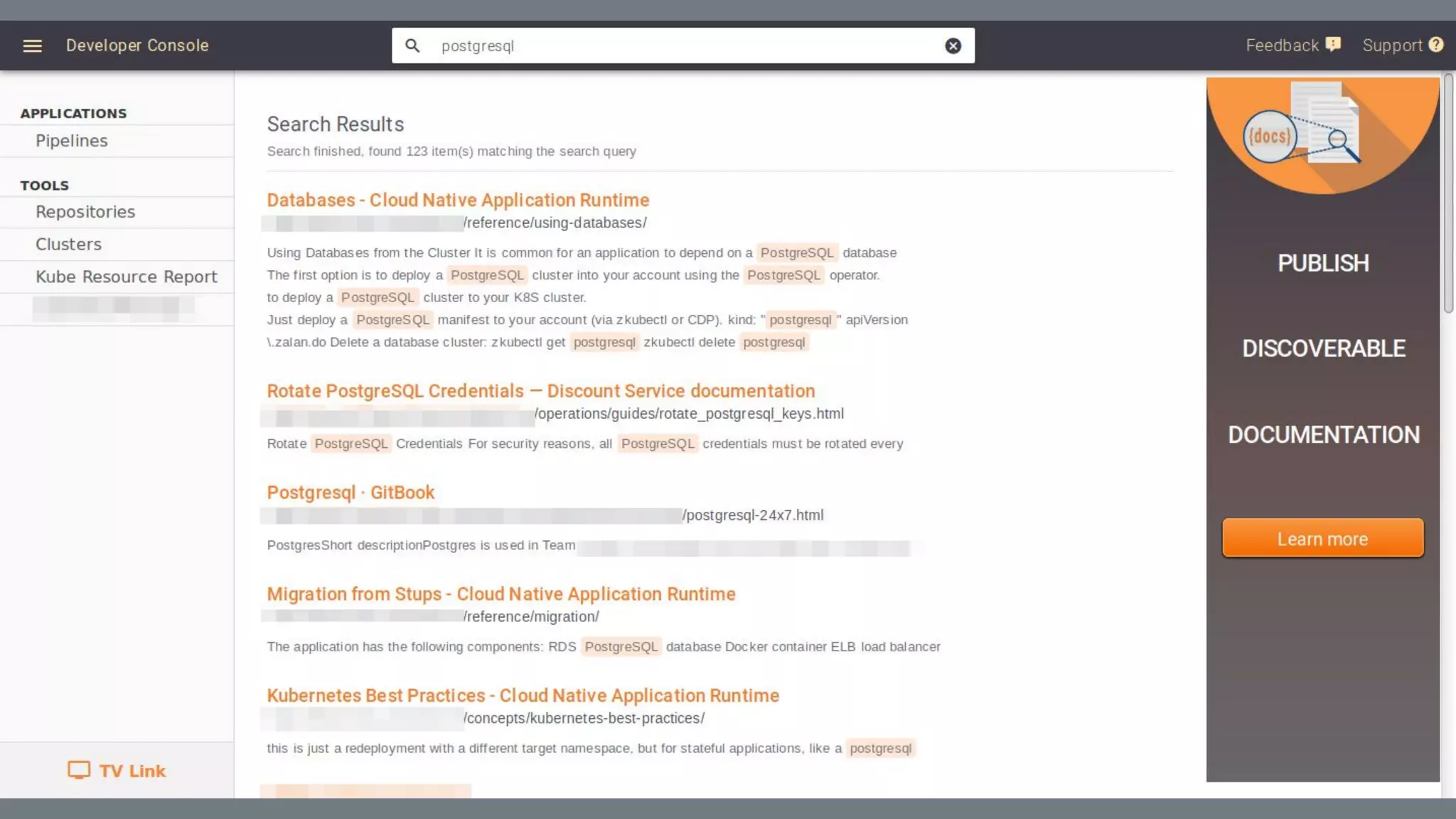The width and height of the screenshot is (1456, 819).
Task: Click the search magnifier icon
Action: pos(412,45)
